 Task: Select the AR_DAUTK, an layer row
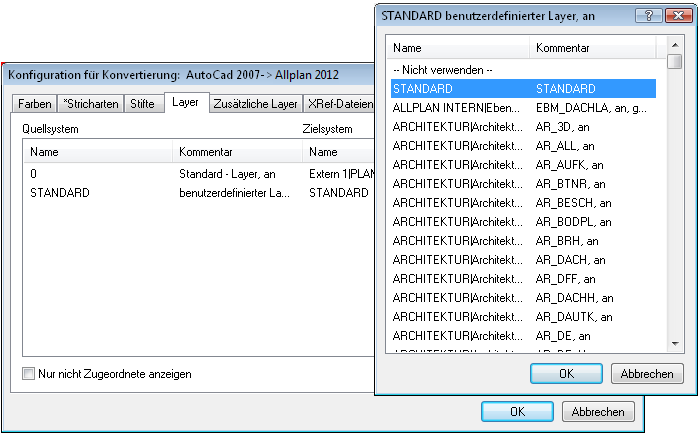pos(523,317)
